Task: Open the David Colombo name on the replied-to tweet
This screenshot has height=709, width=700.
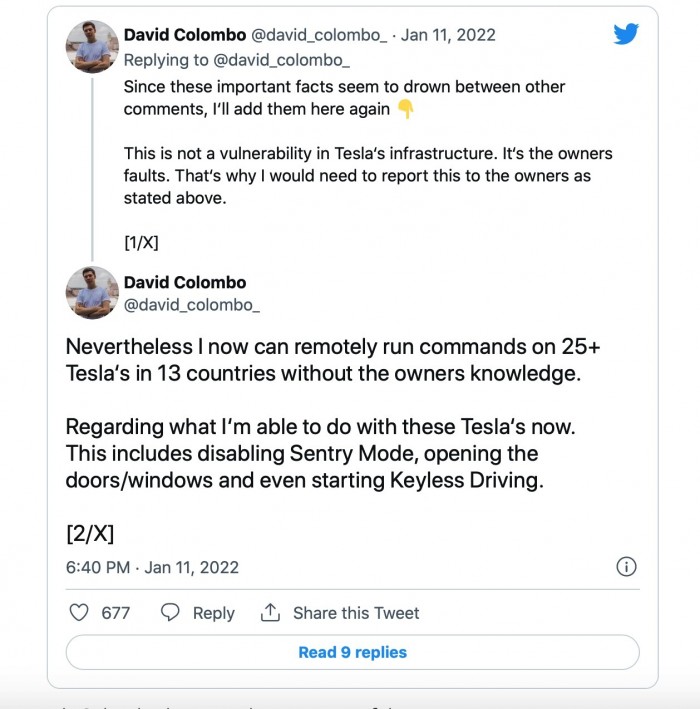Action: pyautogui.click(x=184, y=35)
